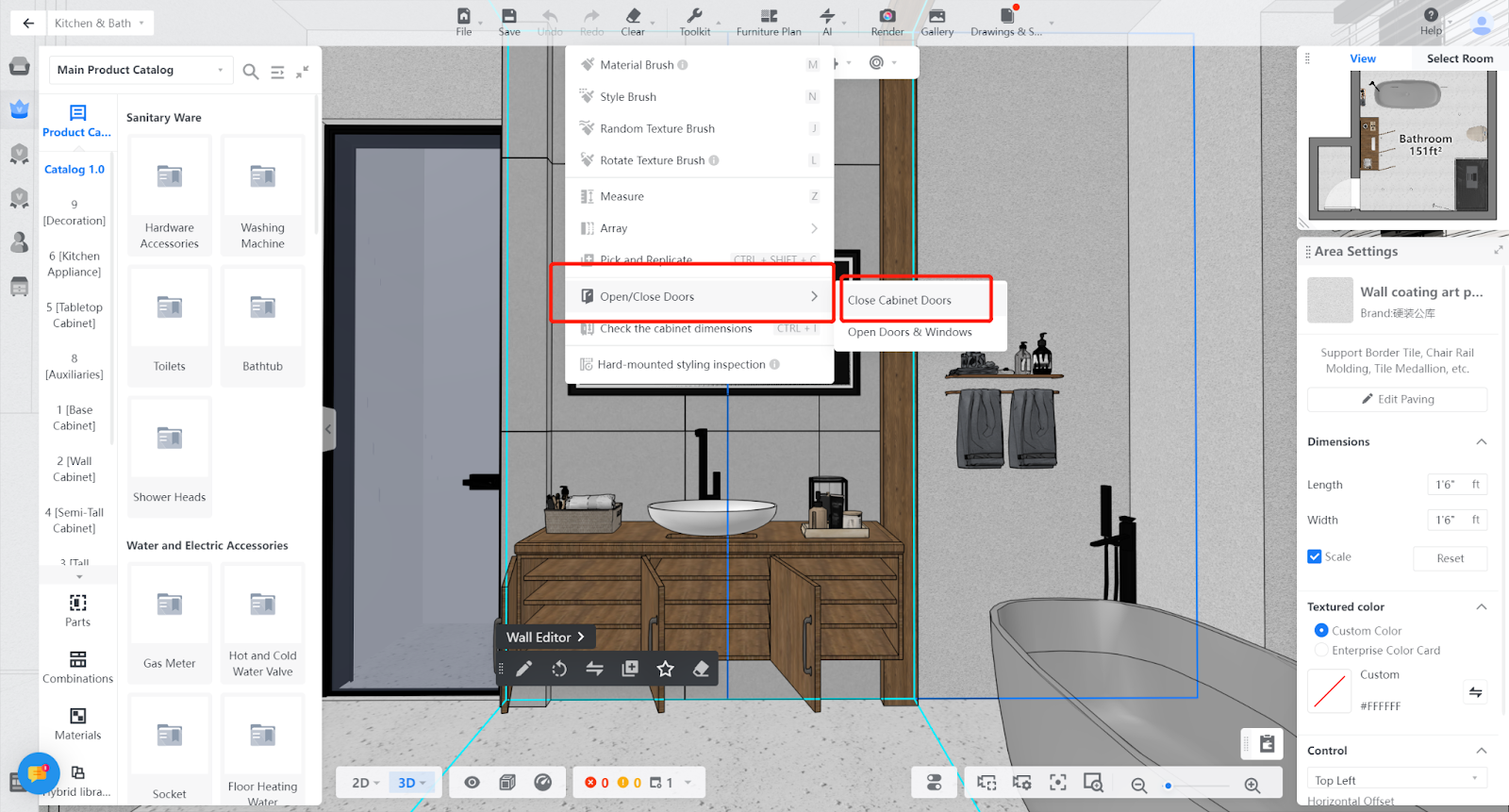Click the zoom in magnifier icon

(1252, 786)
